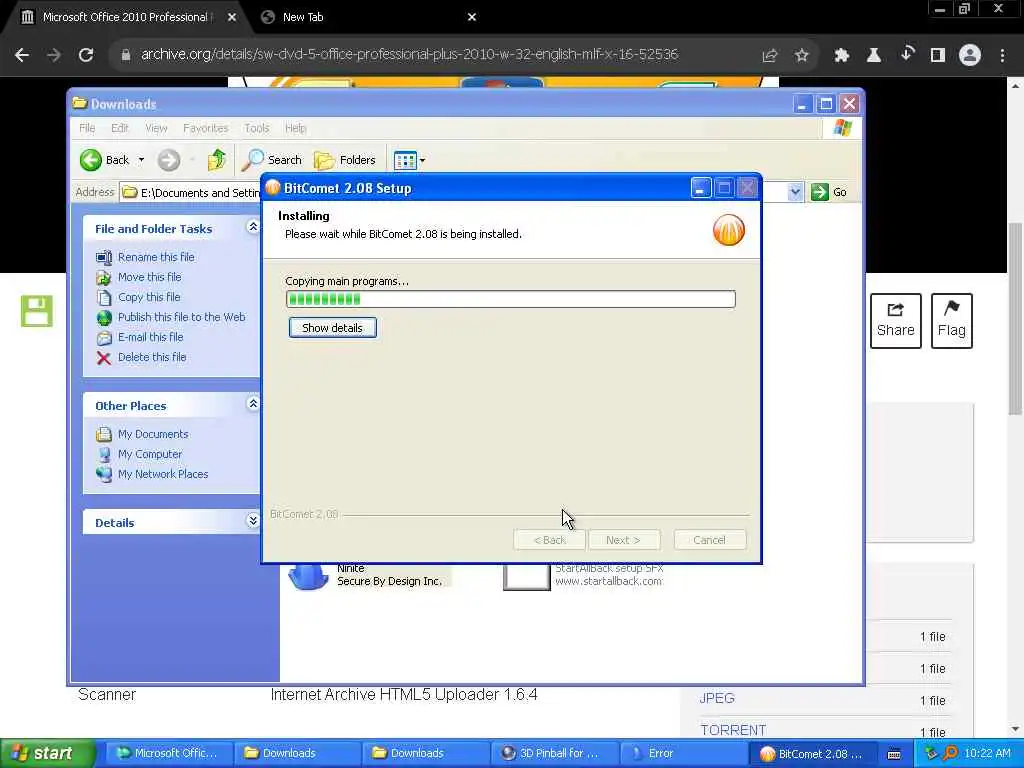Screen dimensions: 1024x768
Task: Open the Chrome profile avatar
Action: pos(970,55)
